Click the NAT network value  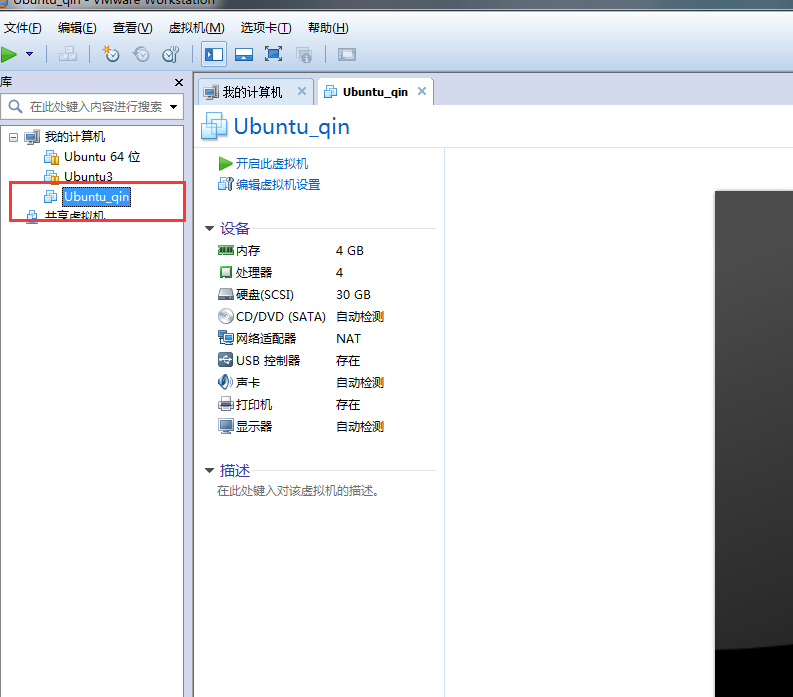(x=348, y=338)
